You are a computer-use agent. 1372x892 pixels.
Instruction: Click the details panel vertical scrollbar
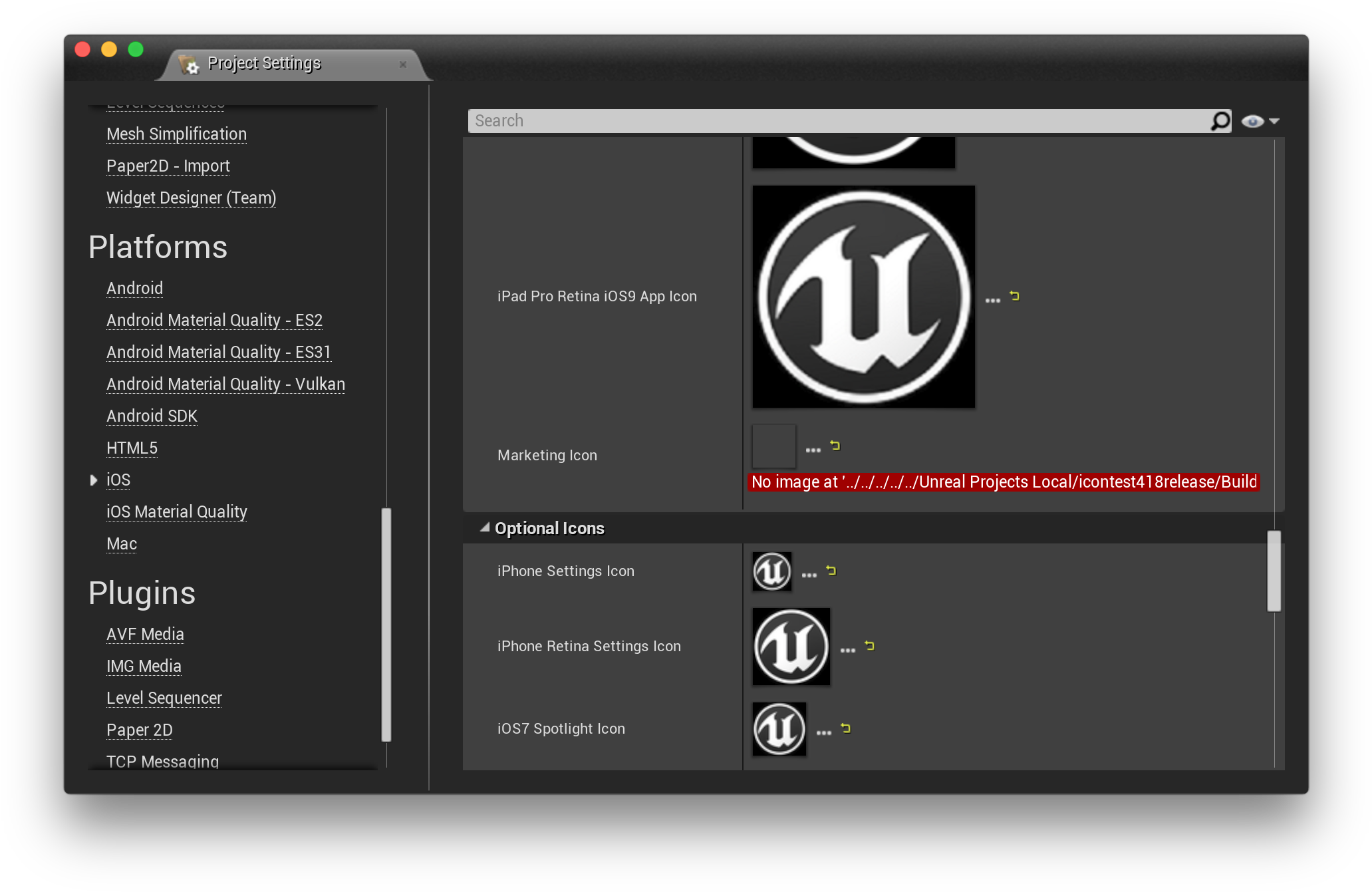(1274, 571)
